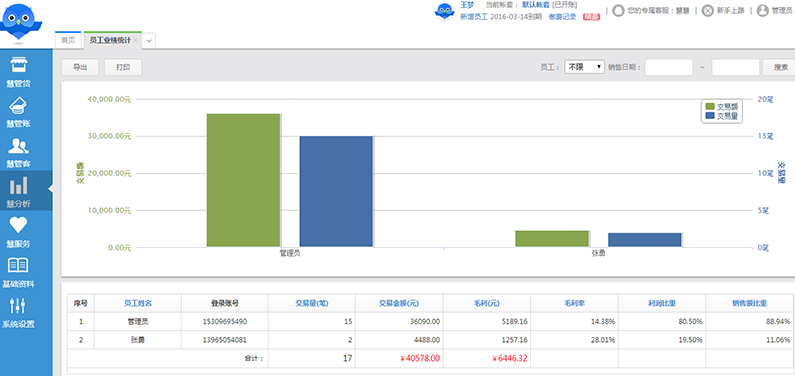Click the 80.50% profit share cell

pos(662,322)
